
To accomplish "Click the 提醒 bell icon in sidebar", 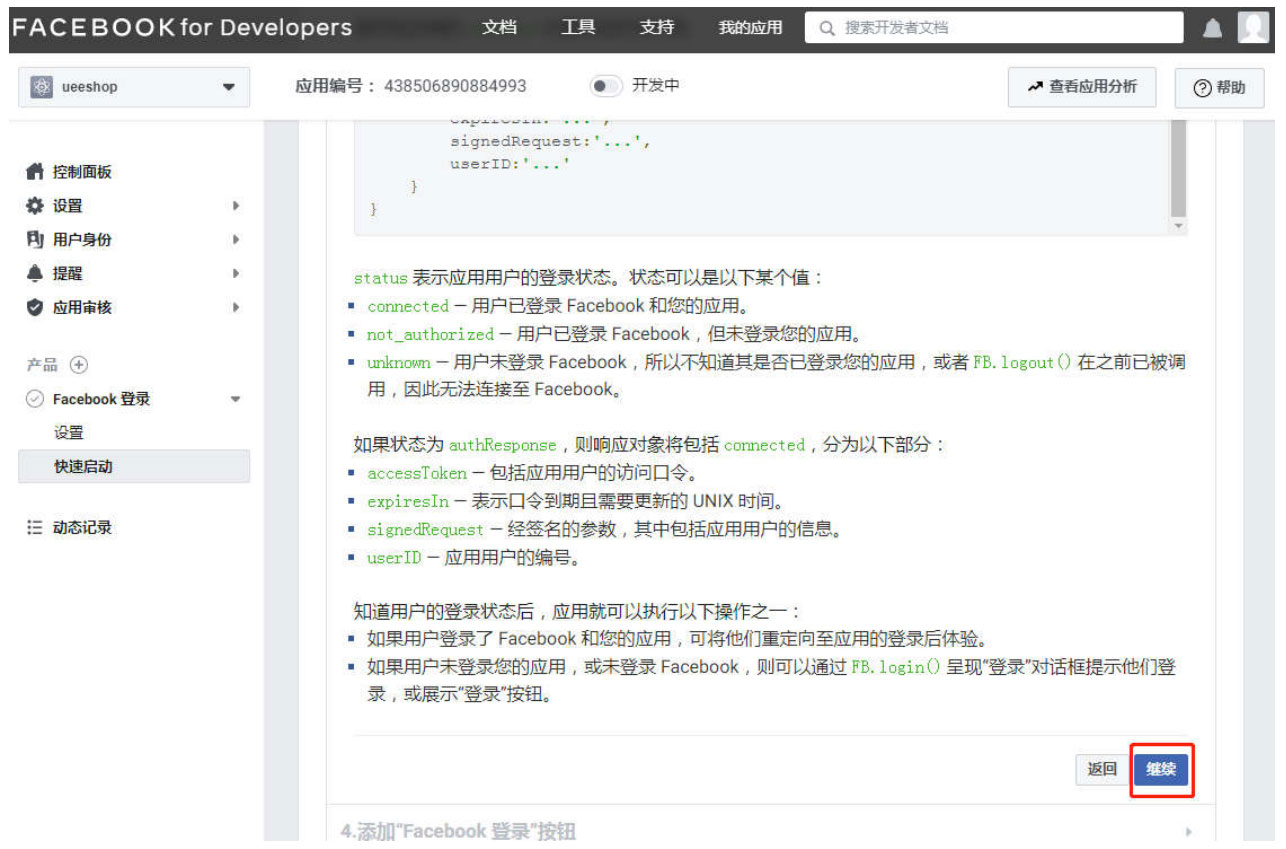I will pos(35,274).
